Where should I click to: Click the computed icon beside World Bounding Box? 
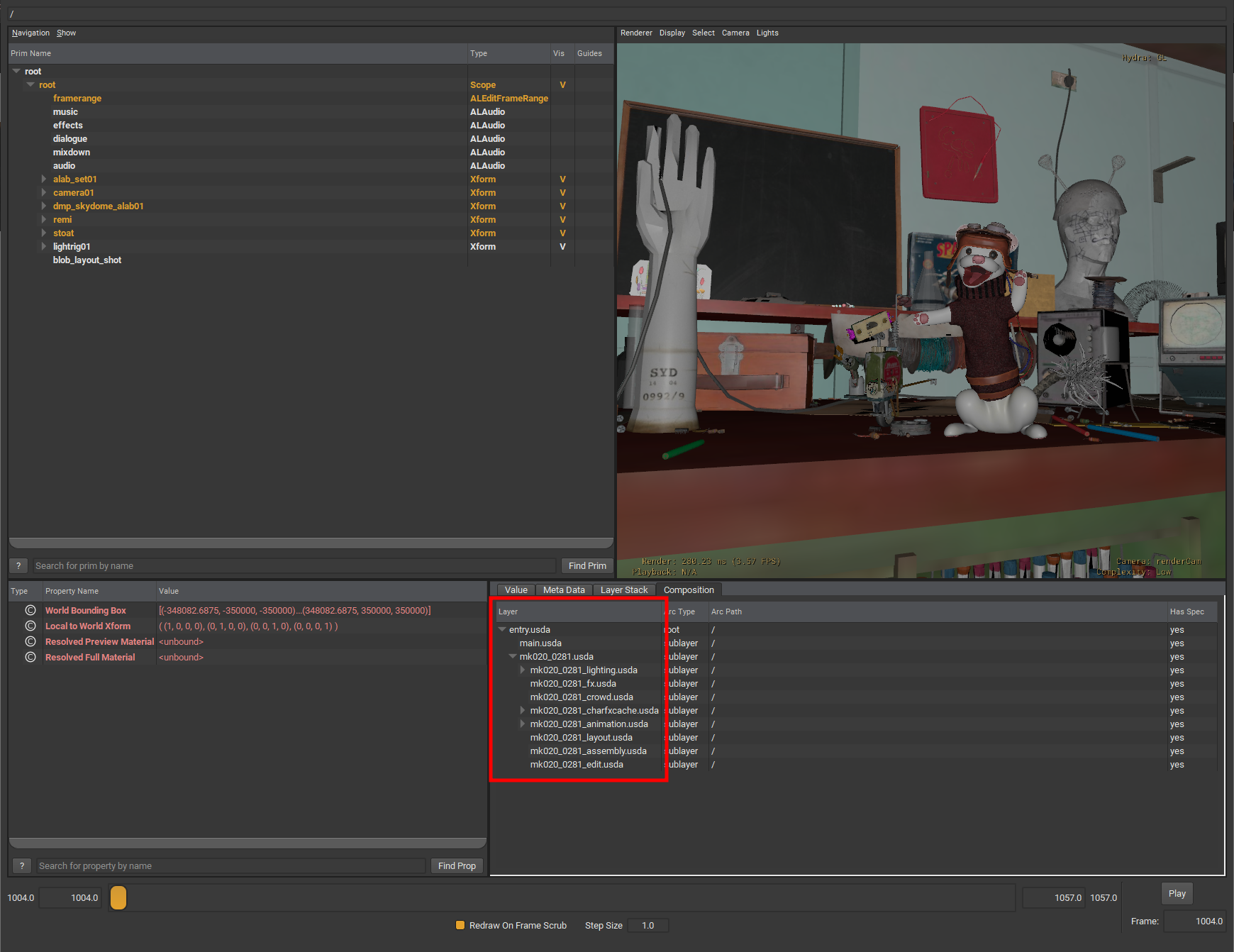(30, 610)
